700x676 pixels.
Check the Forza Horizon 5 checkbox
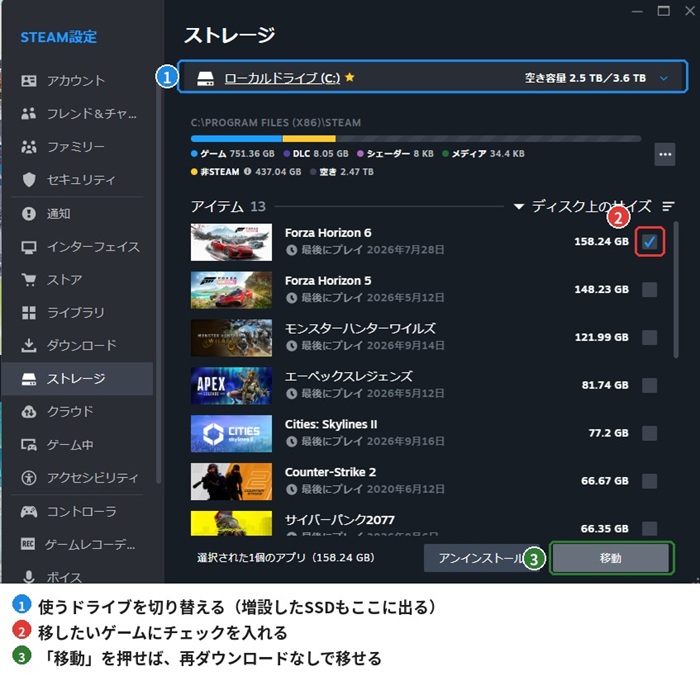click(x=650, y=289)
